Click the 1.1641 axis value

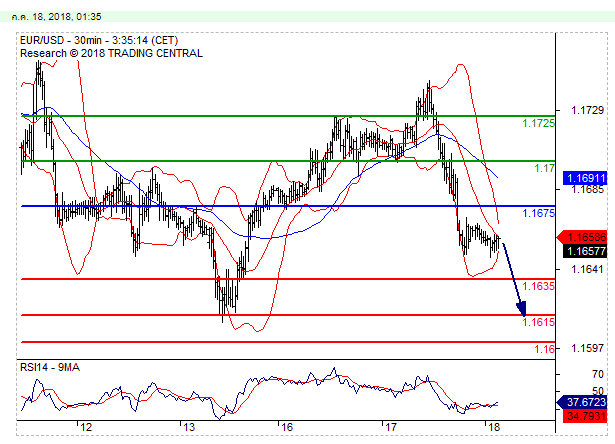(x=587, y=269)
